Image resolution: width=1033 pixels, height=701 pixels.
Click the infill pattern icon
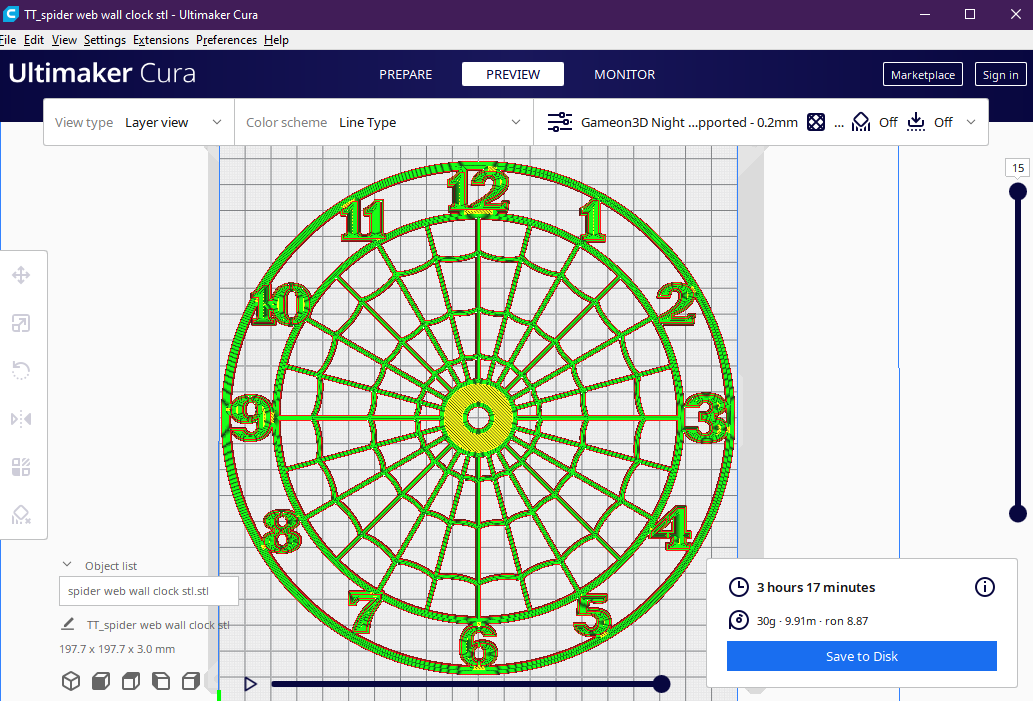(x=816, y=122)
